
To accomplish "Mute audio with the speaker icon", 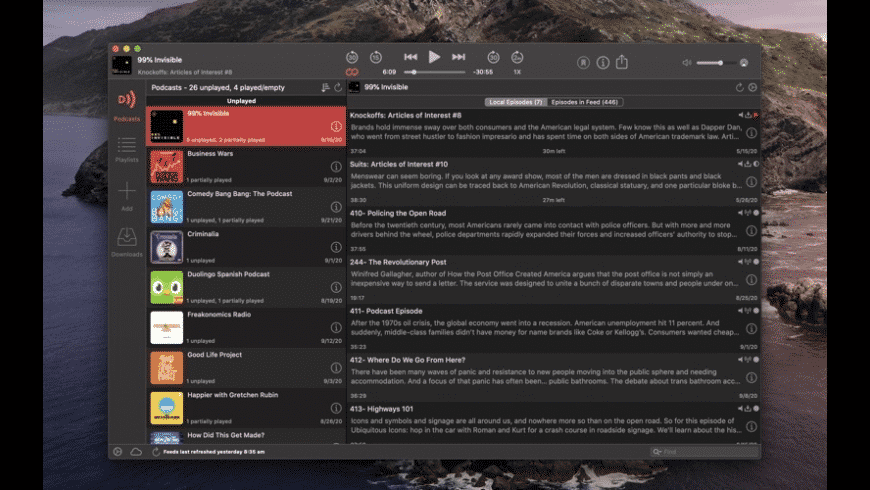I will pos(687,63).
